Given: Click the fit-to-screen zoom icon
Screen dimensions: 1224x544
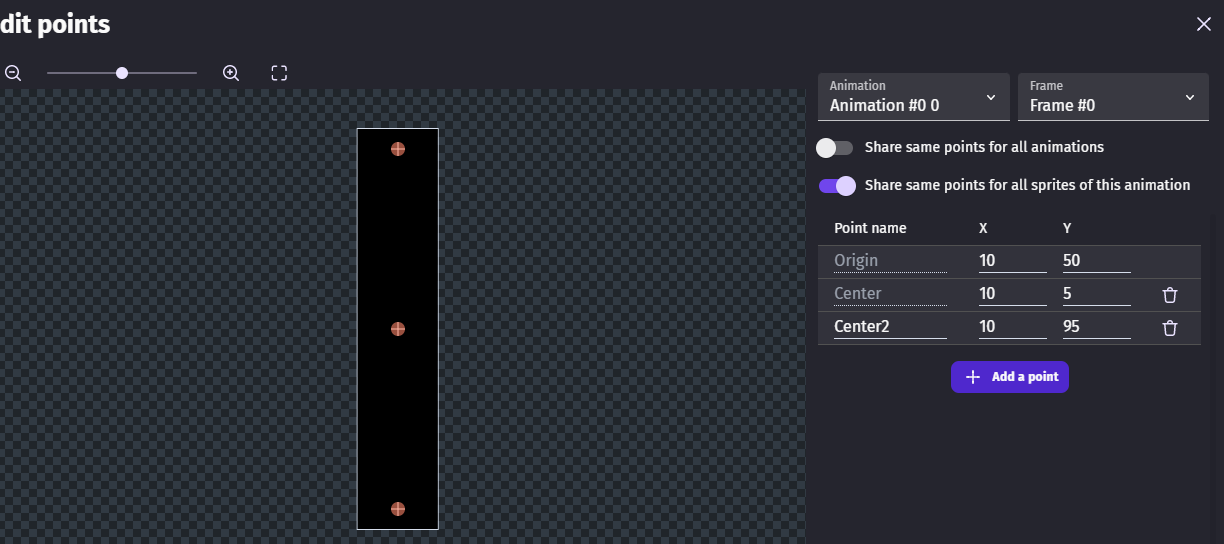Looking at the screenshot, I should (x=279, y=73).
